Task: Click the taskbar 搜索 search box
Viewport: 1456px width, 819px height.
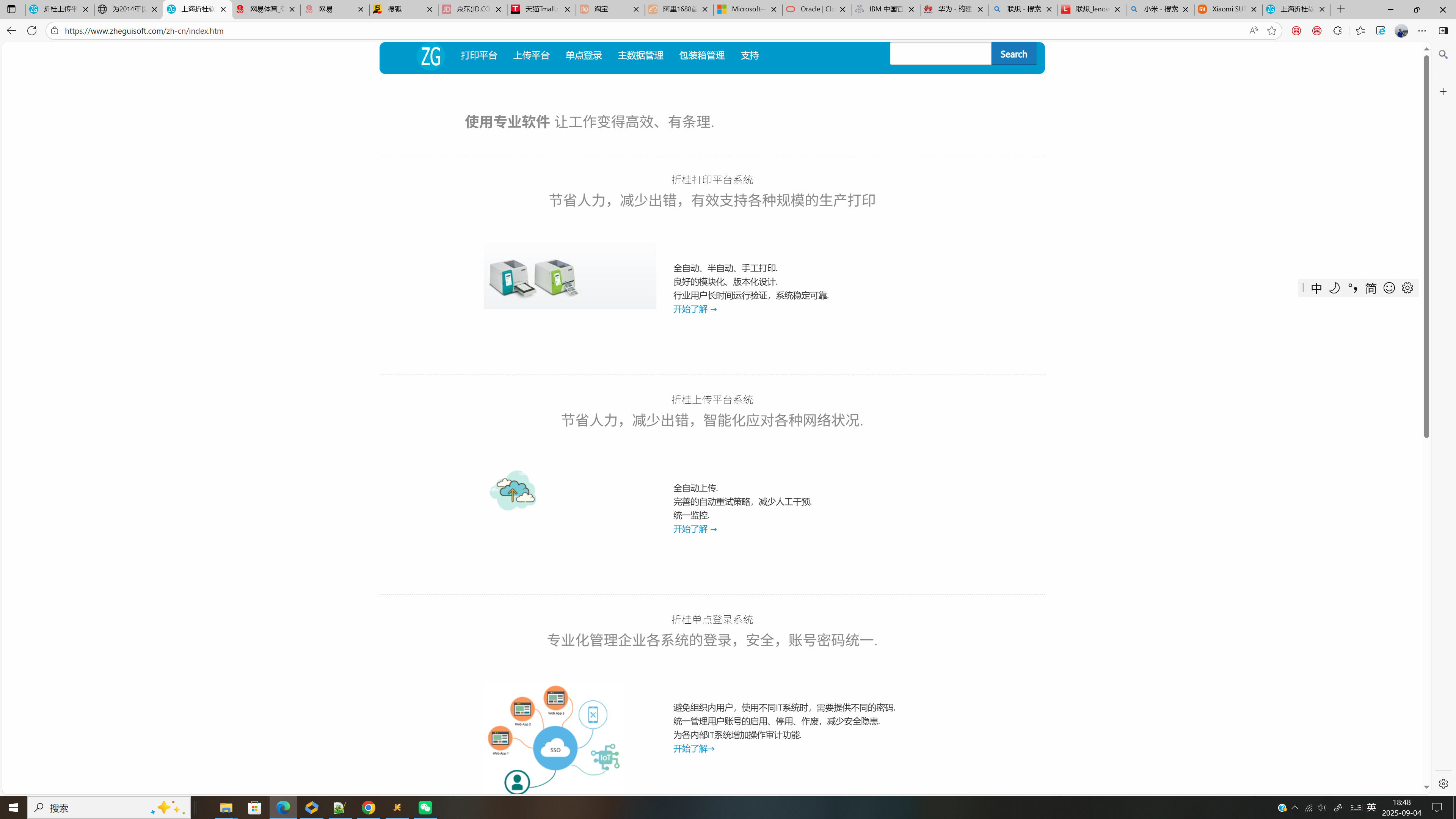Action: pyautogui.click(x=109, y=808)
